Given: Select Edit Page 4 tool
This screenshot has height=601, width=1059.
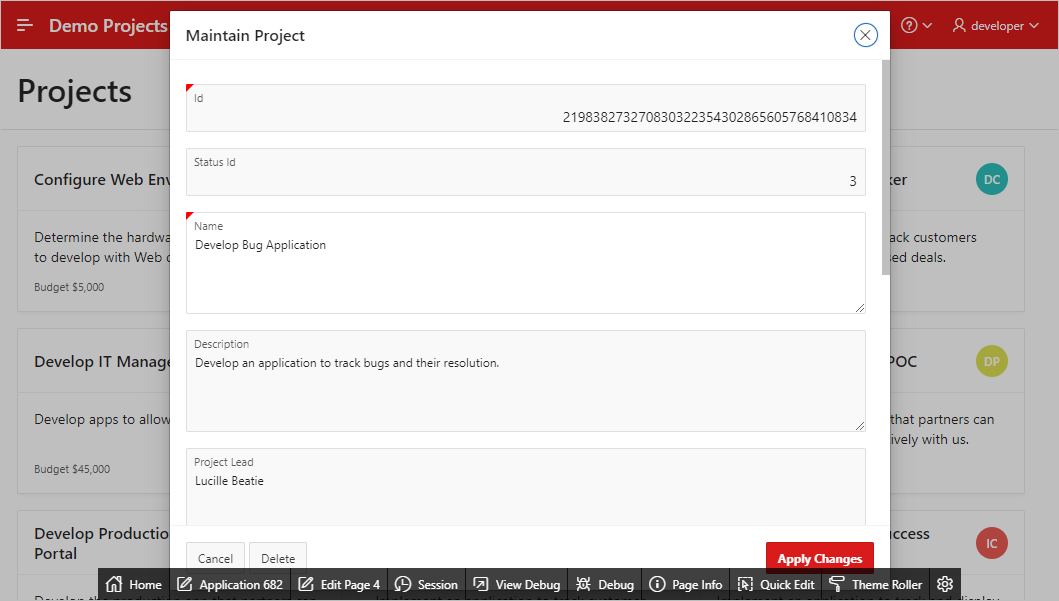Looking at the screenshot, I should pos(340,584).
